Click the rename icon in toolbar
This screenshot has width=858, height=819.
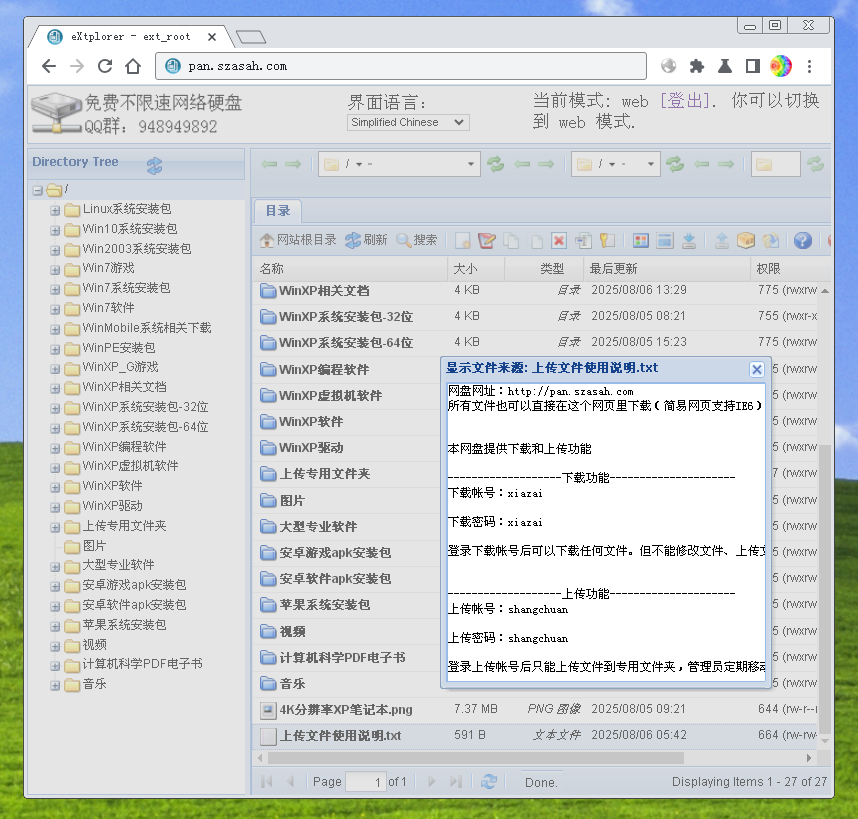click(583, 240)
